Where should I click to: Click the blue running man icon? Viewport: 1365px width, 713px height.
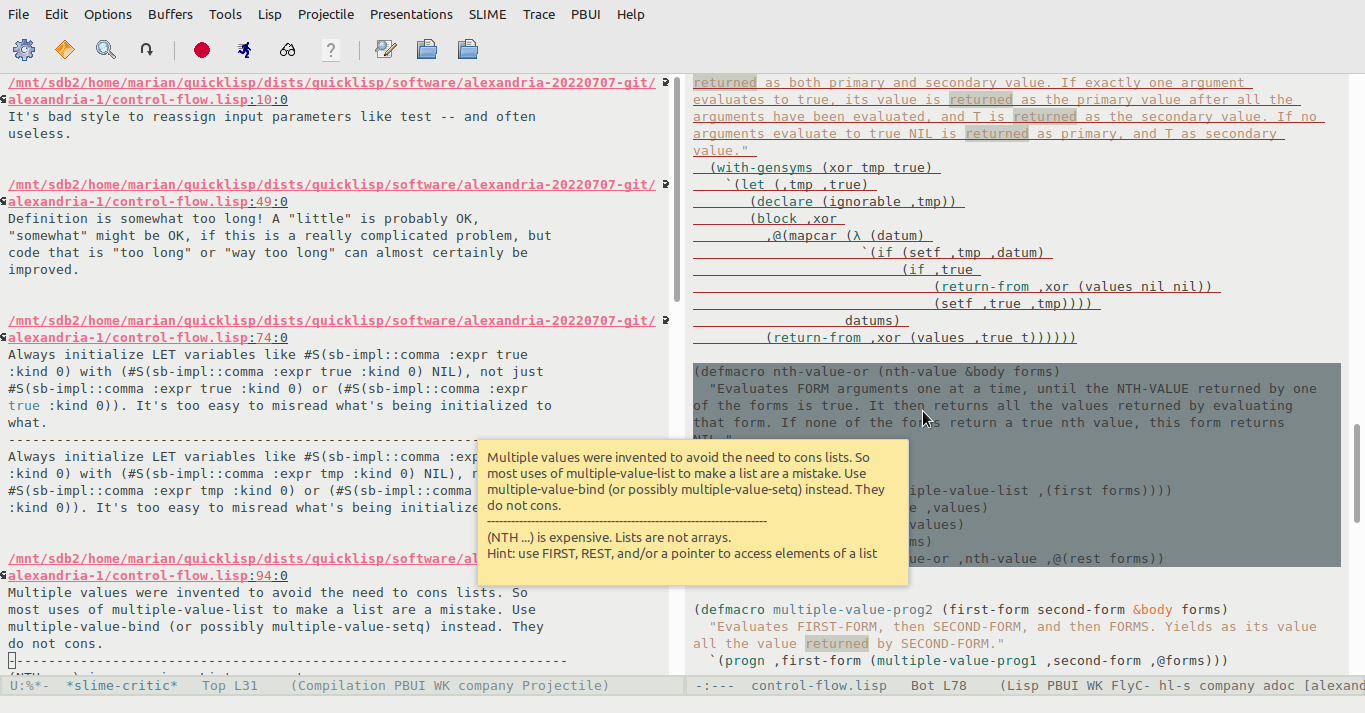point(244,49)
